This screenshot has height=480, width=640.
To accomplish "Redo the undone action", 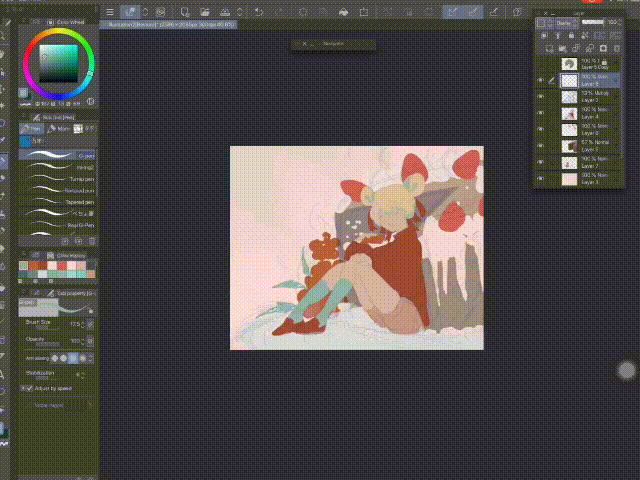I will click(x=279, y=12).
